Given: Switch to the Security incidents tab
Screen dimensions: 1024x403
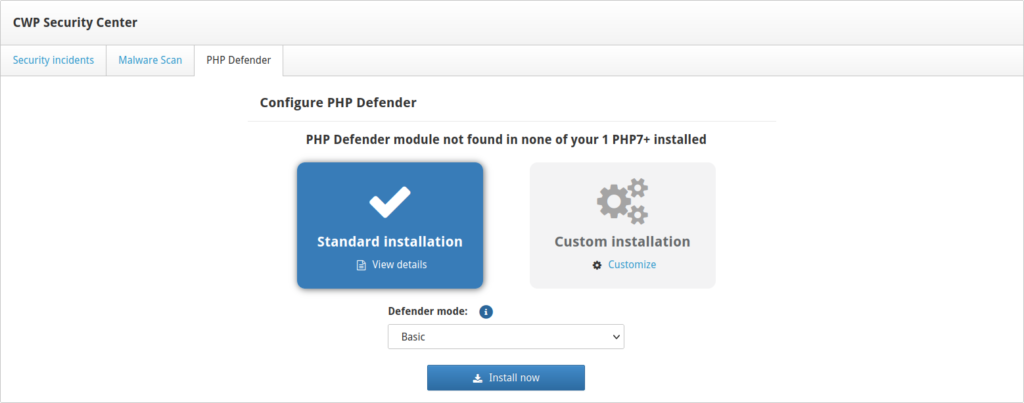Looking at the screenshot, I should (x=53, y=60).
